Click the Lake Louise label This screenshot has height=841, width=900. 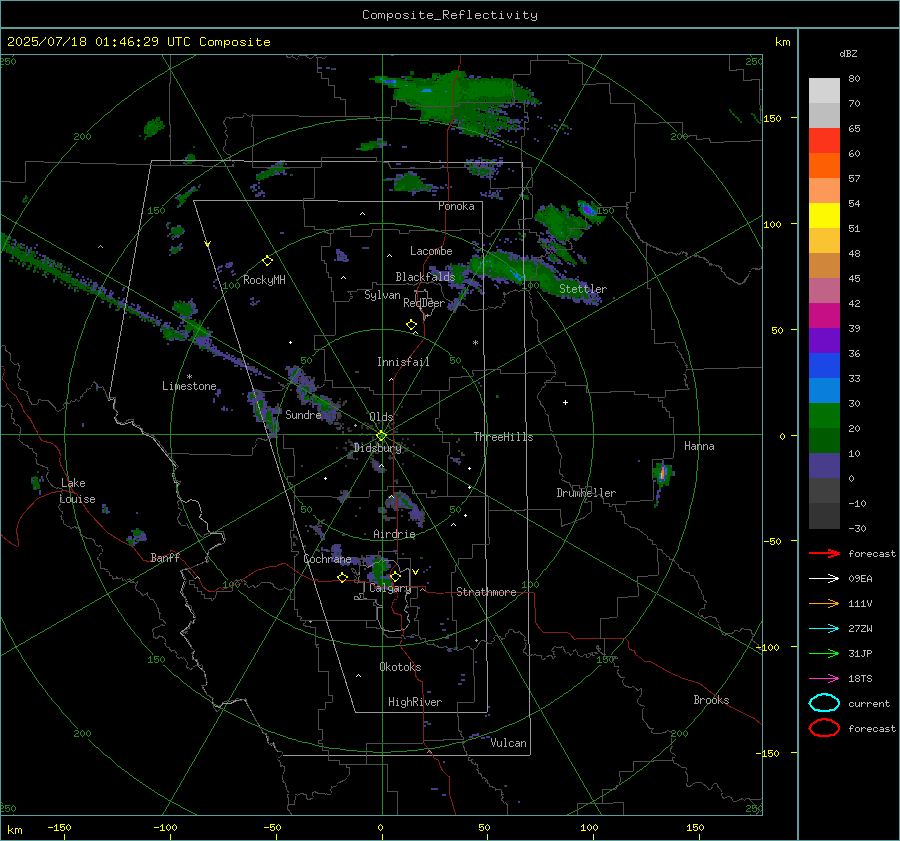pyautogui.click(x=77, y=491)
